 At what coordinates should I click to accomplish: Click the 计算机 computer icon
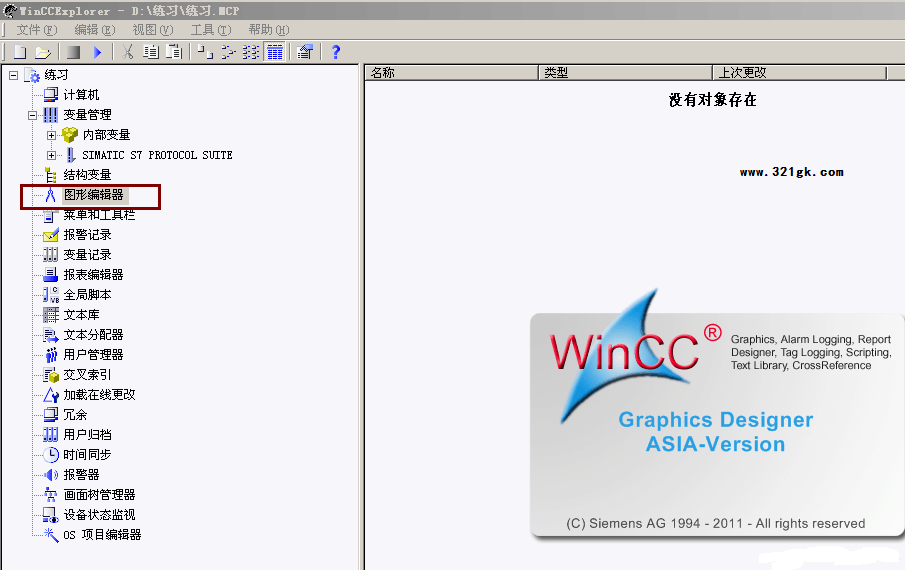click(x=51, y=95)
